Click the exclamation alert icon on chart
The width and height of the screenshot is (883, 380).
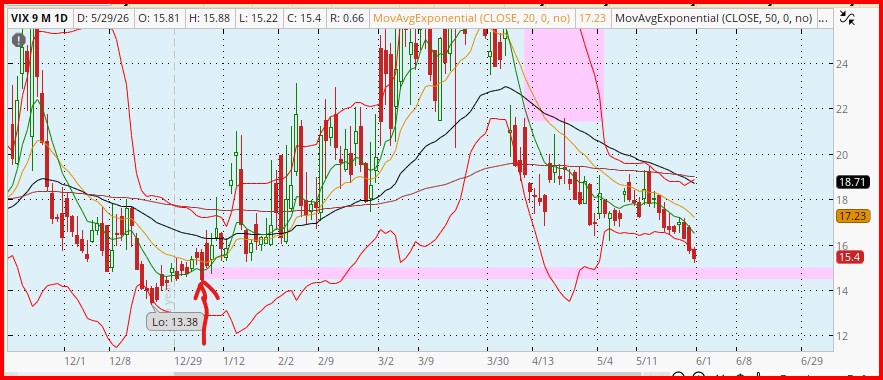(x=19, y=40)
